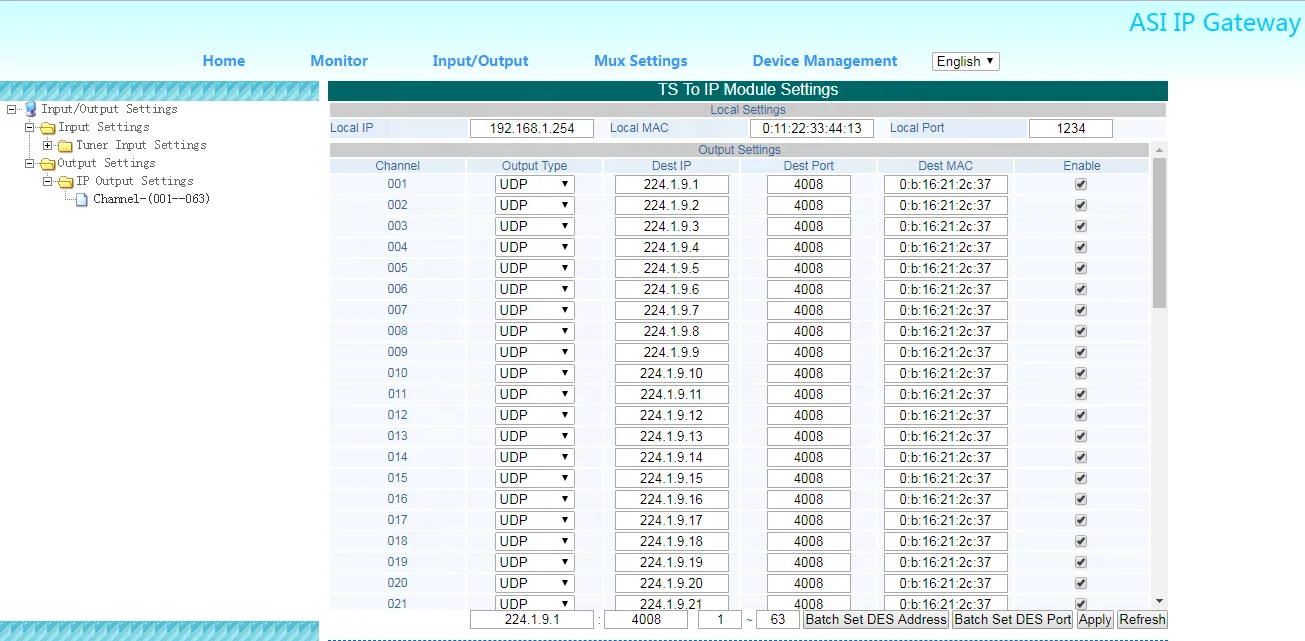Screen dimensions: 1305x641
Task: Uncheck Enable for channel 011
Action: click(1081, 394)
